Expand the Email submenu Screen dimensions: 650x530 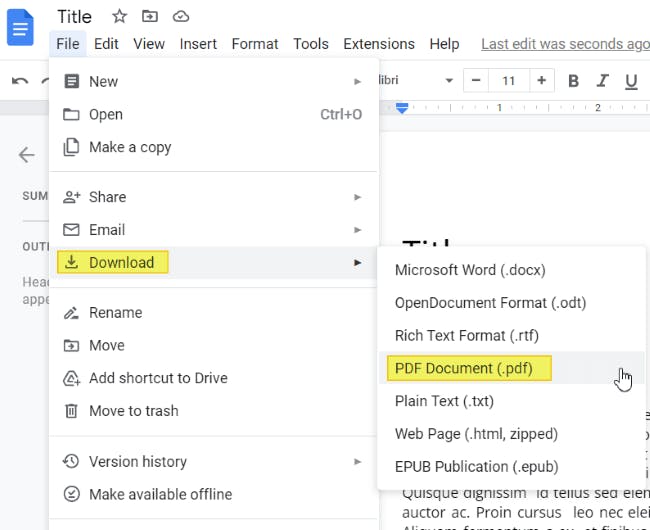(213, 230)
